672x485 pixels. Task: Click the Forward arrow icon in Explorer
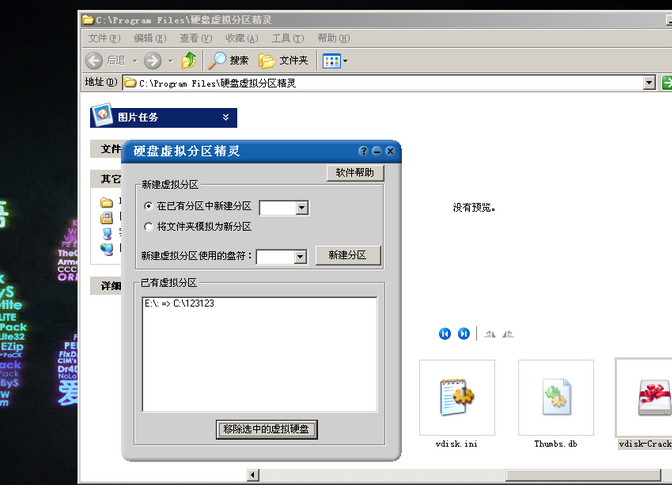coord(153,60)
